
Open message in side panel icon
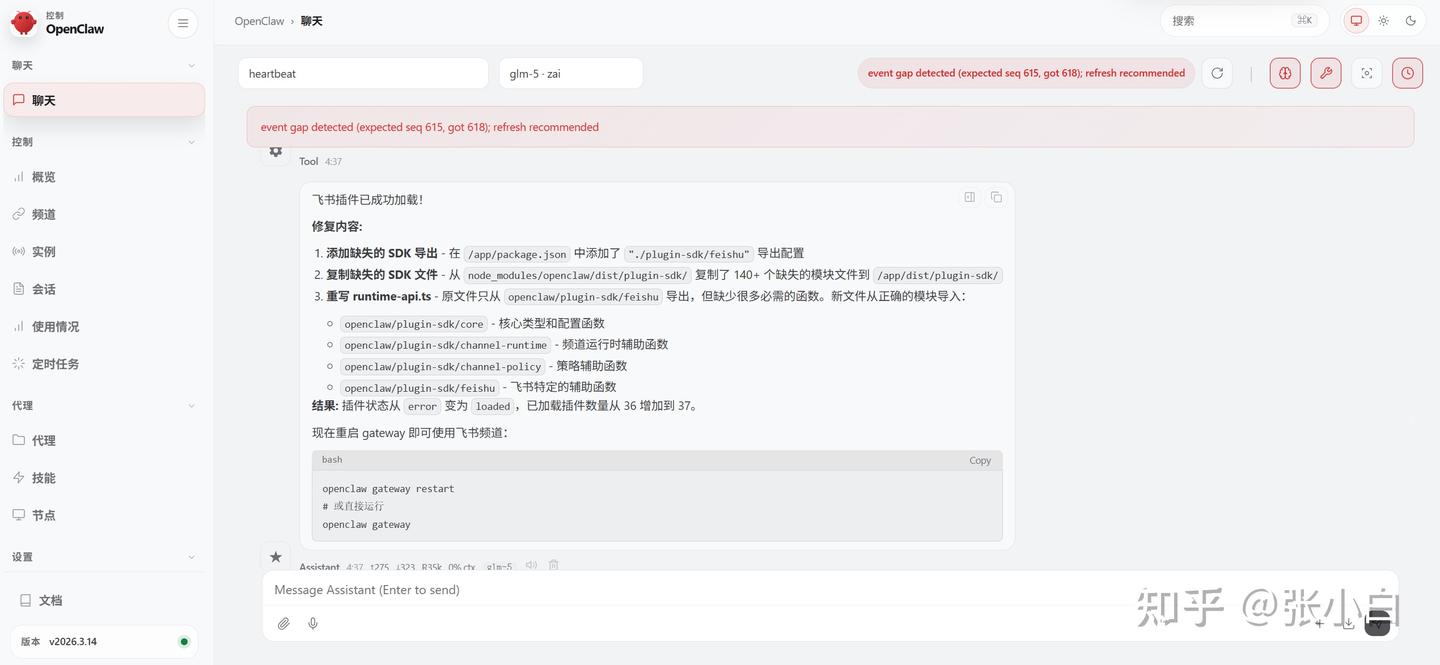[x=969, y=197]
